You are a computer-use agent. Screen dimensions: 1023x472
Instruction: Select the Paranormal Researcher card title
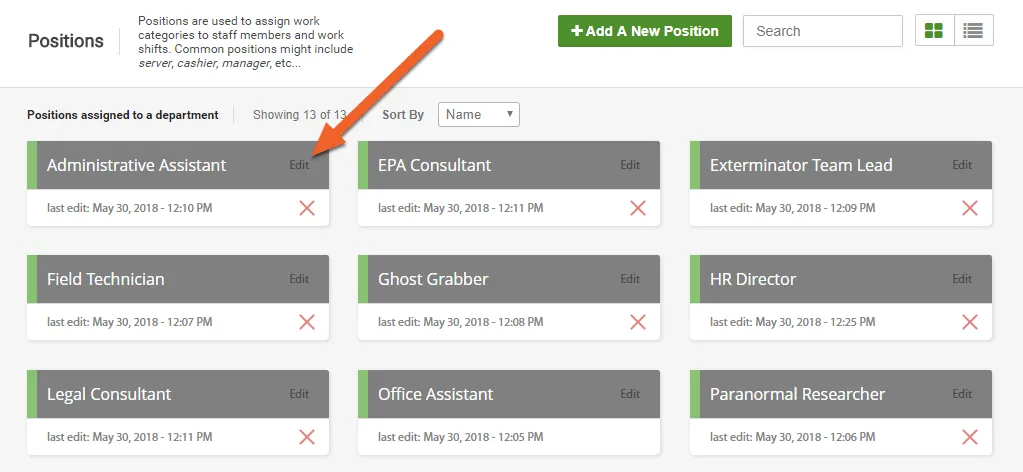coord(797,394)
